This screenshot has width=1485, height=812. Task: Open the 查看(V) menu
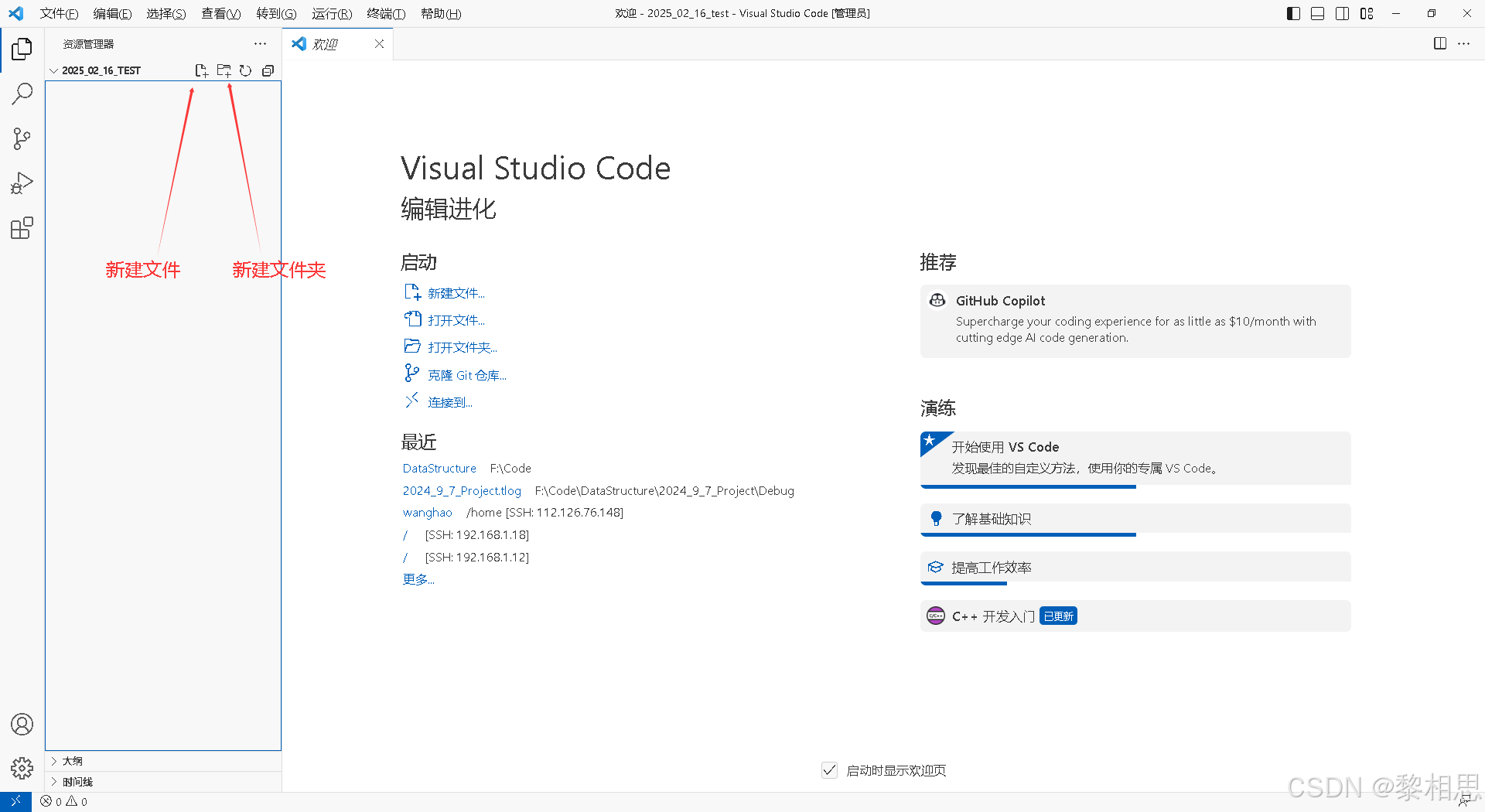click(x=221, y=13)
